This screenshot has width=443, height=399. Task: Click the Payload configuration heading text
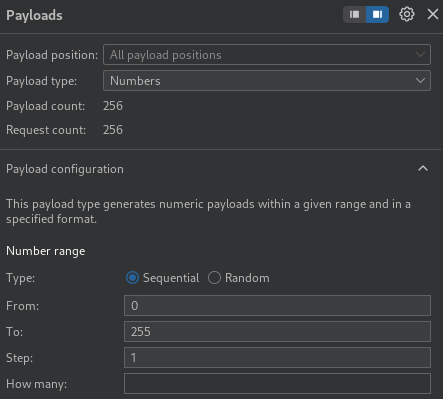(x=65, y=169)
